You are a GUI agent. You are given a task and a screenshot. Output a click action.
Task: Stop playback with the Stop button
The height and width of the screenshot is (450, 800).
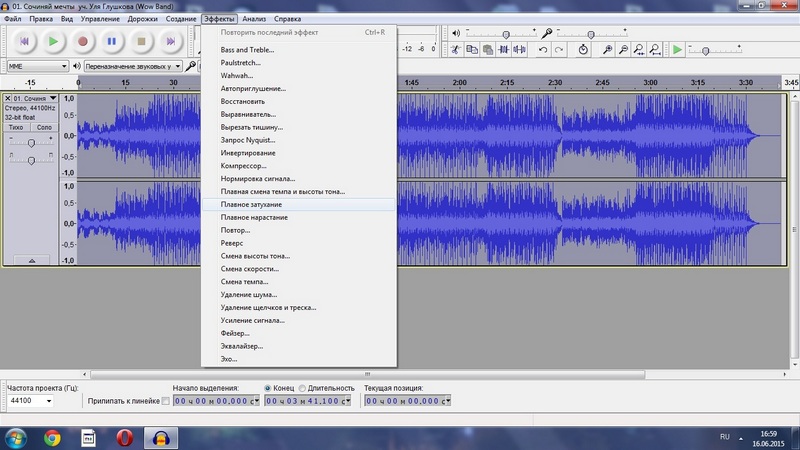tap(141, 41)
